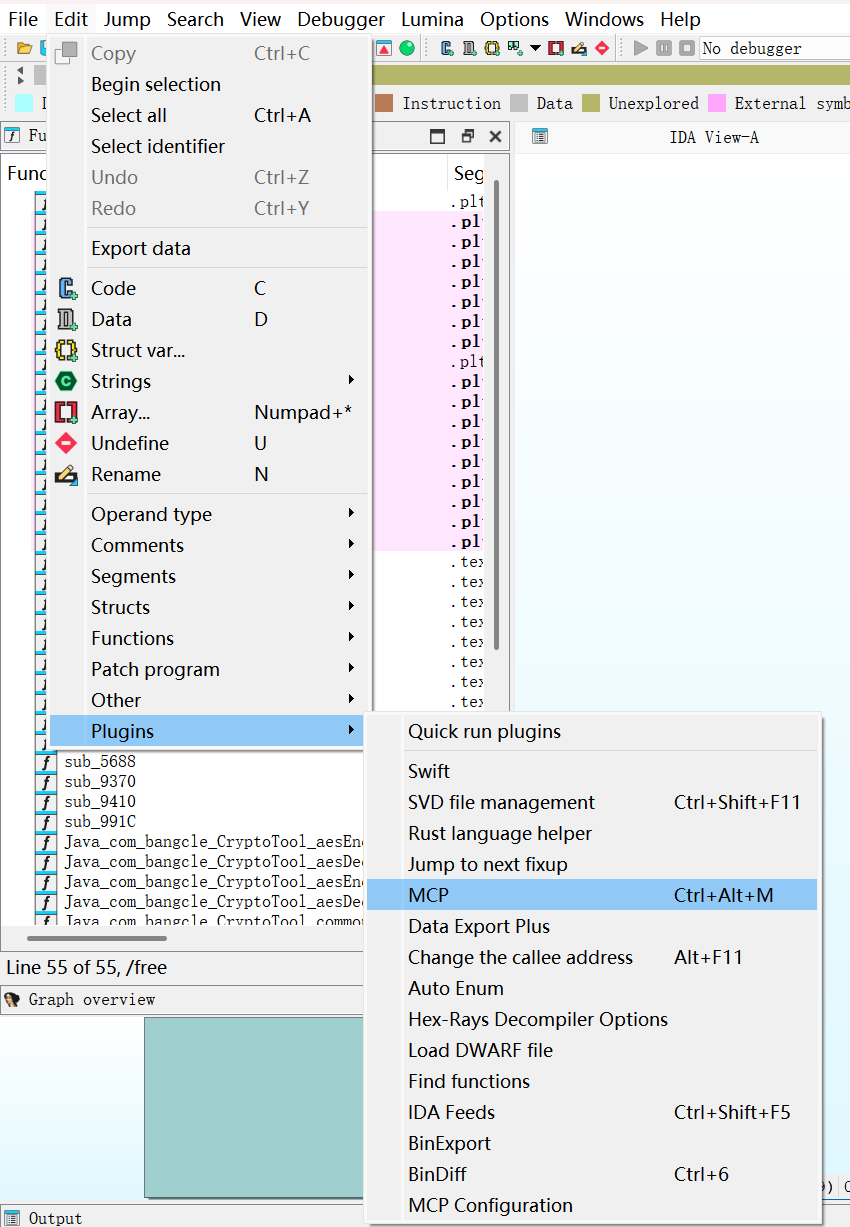The width and height of the screenshot is (850, 1227).
Task: Click the Rename pencil icon in toolbar
Action: (579, 48)
